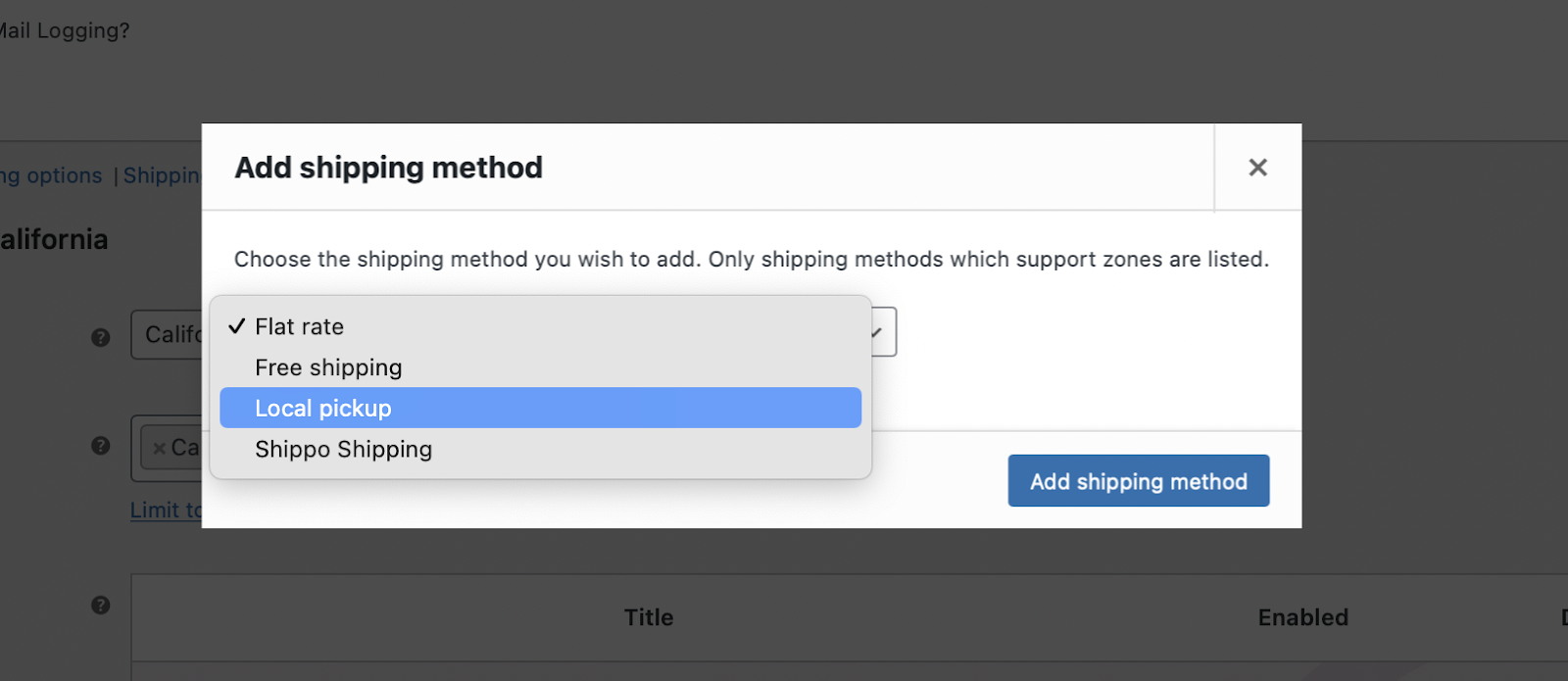Select the Flat rate option

[300, 326]
